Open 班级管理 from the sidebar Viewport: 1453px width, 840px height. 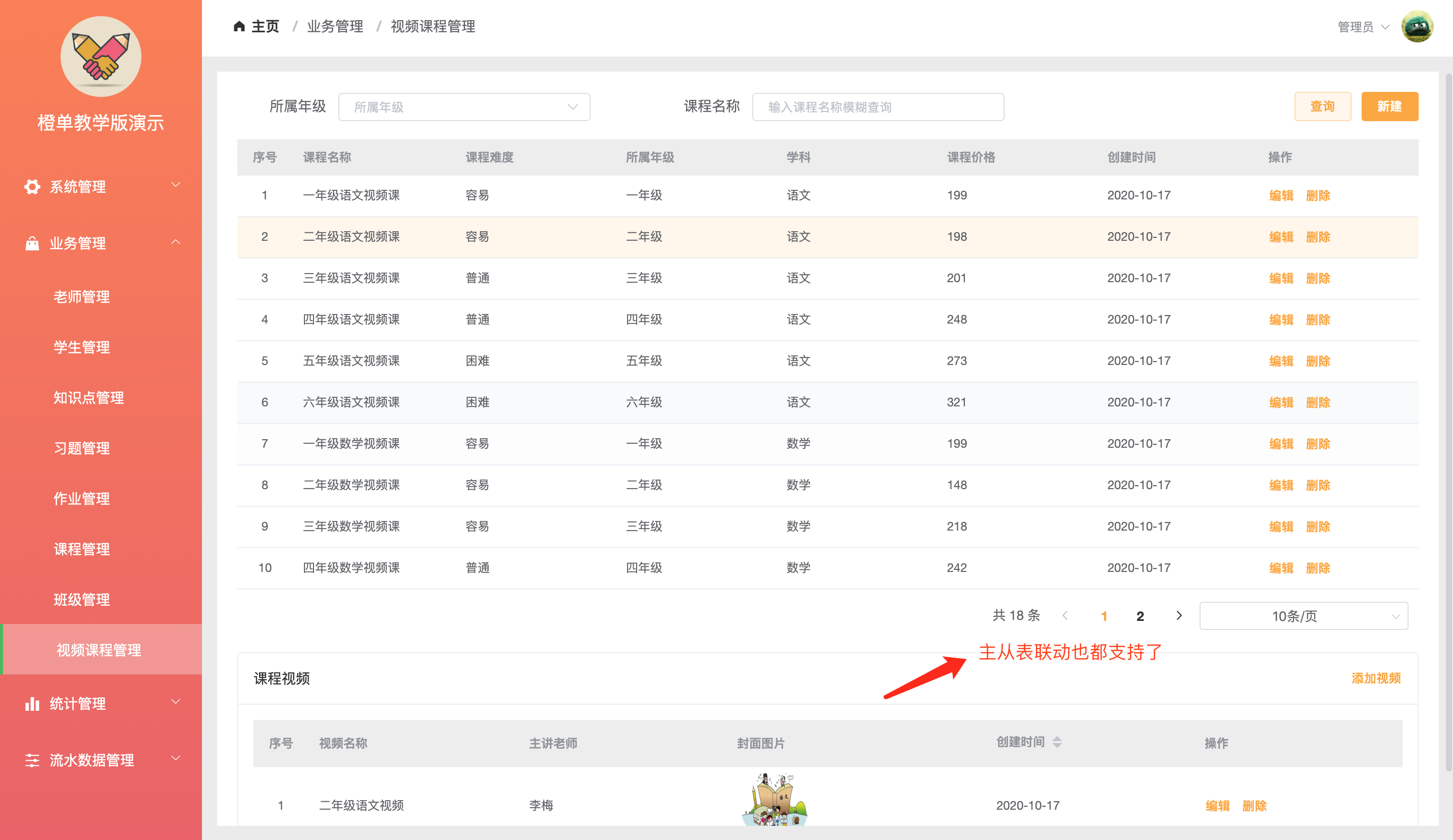click(x=82, y=600)
